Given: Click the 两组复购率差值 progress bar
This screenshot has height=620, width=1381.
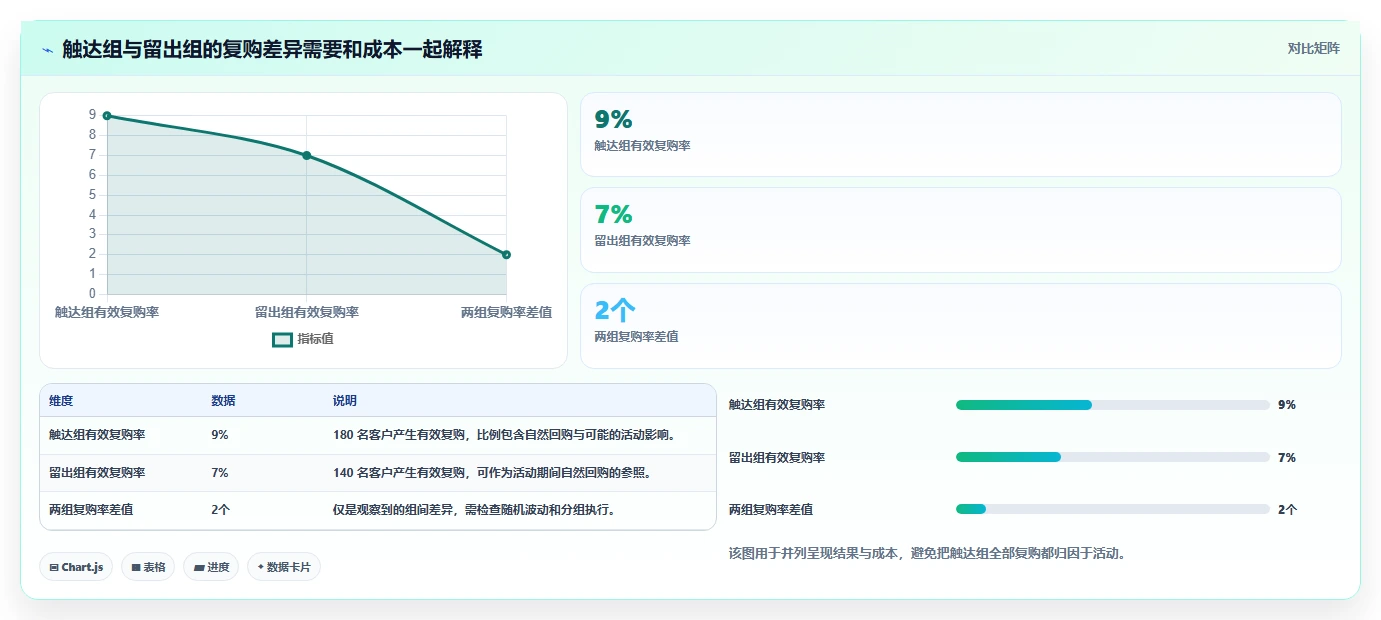Looking at the screenshot, I should click(1113, 509).
